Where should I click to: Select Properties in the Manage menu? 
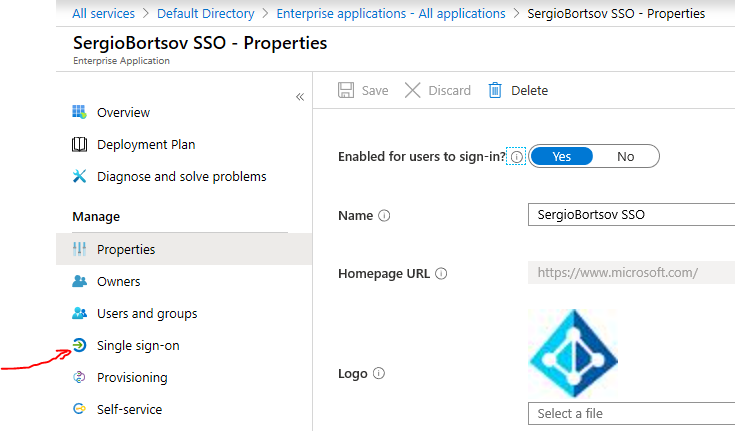coord(126,249)
